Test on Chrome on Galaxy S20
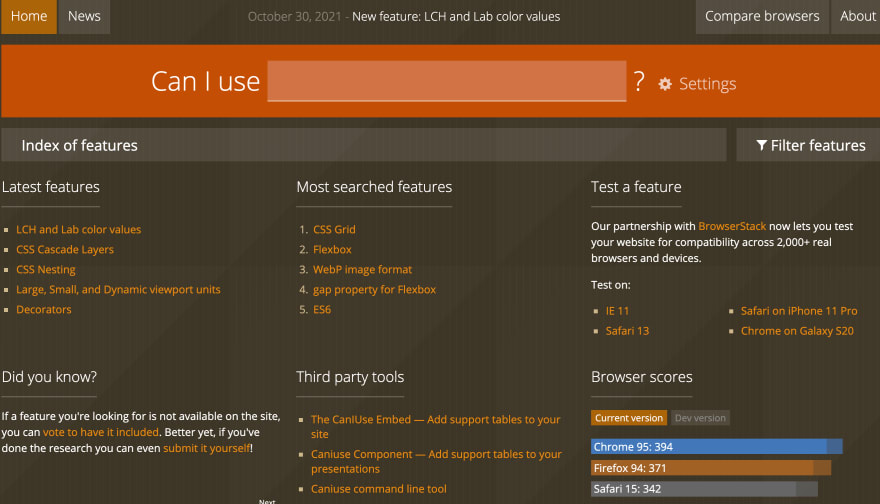This screenshot has height=504, width=880. tap(797, 331)
